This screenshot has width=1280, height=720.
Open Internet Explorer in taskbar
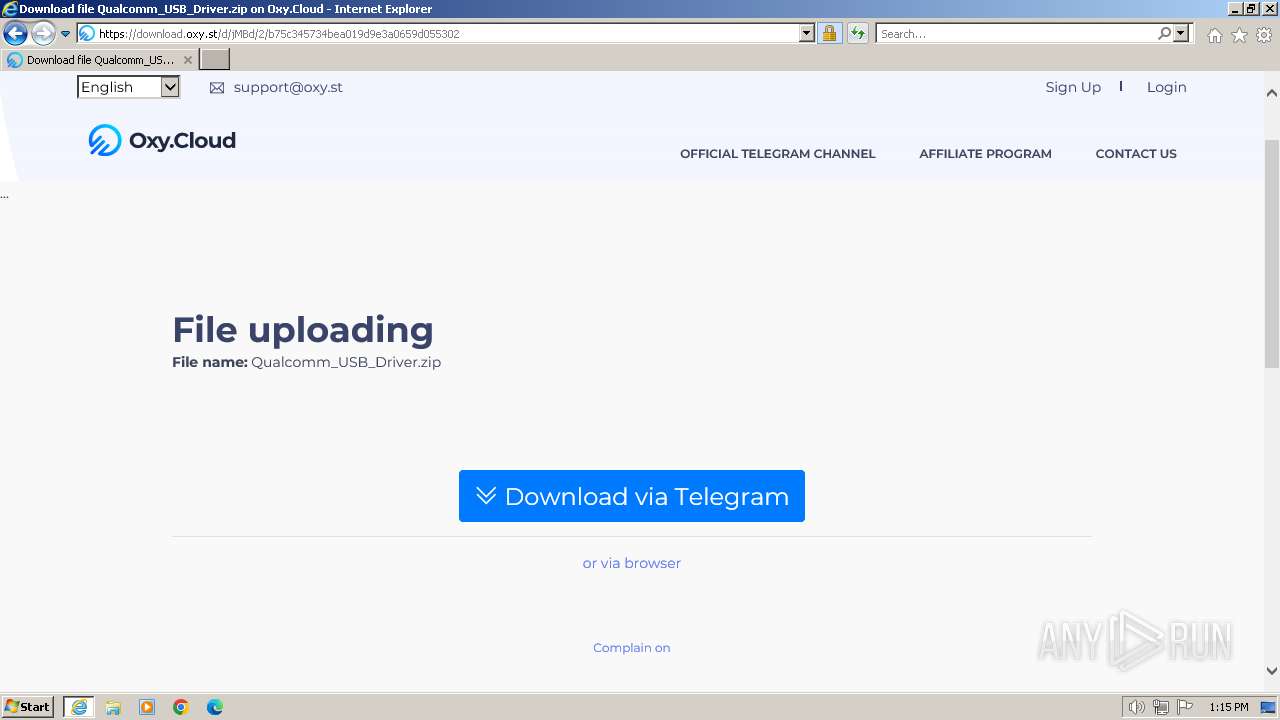click(79, 707)
